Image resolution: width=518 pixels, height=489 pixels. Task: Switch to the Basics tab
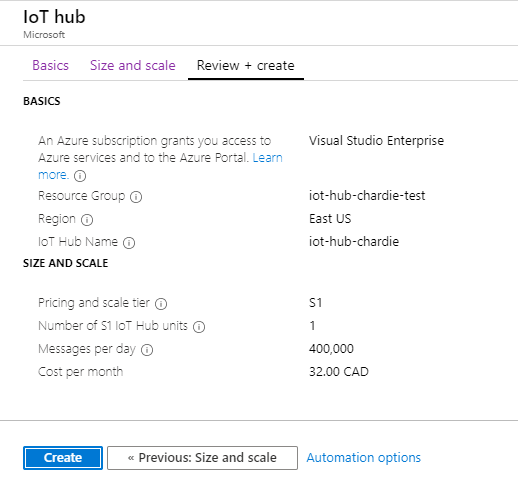pos(50,65)
